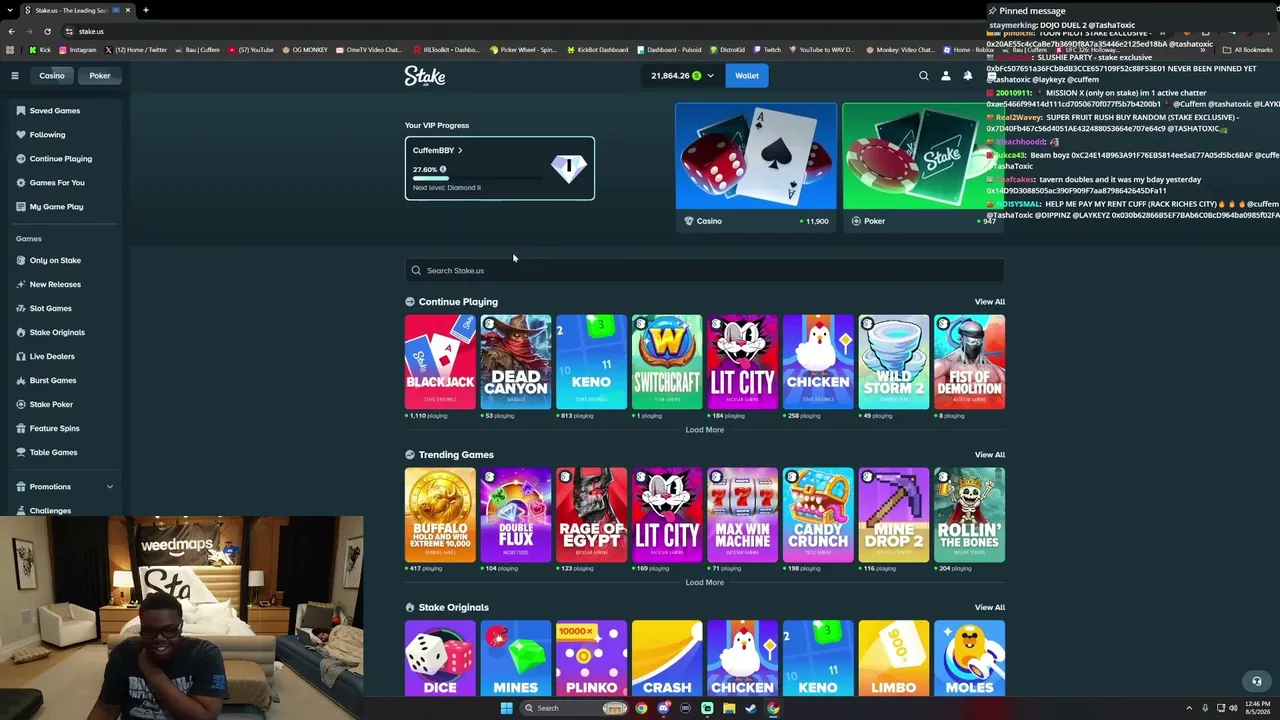Open Stake Poker in sidebar
Screen dimensions: 1280x720
click(x=51, y=405)
